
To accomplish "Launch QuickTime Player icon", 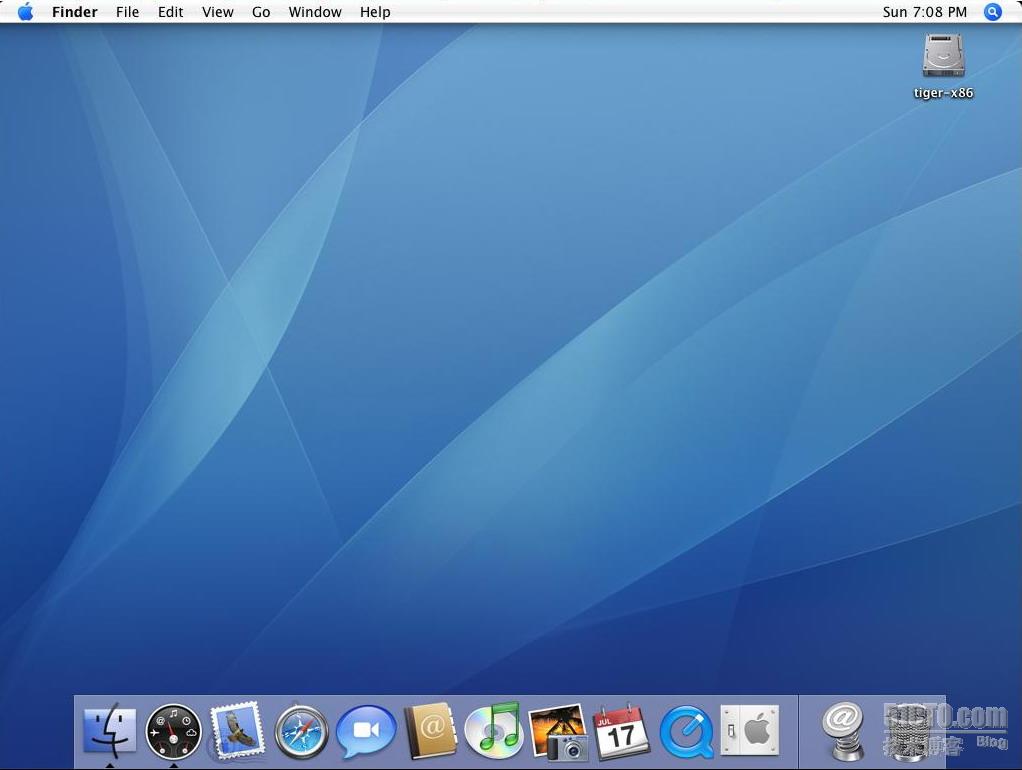I will [686, 732].
